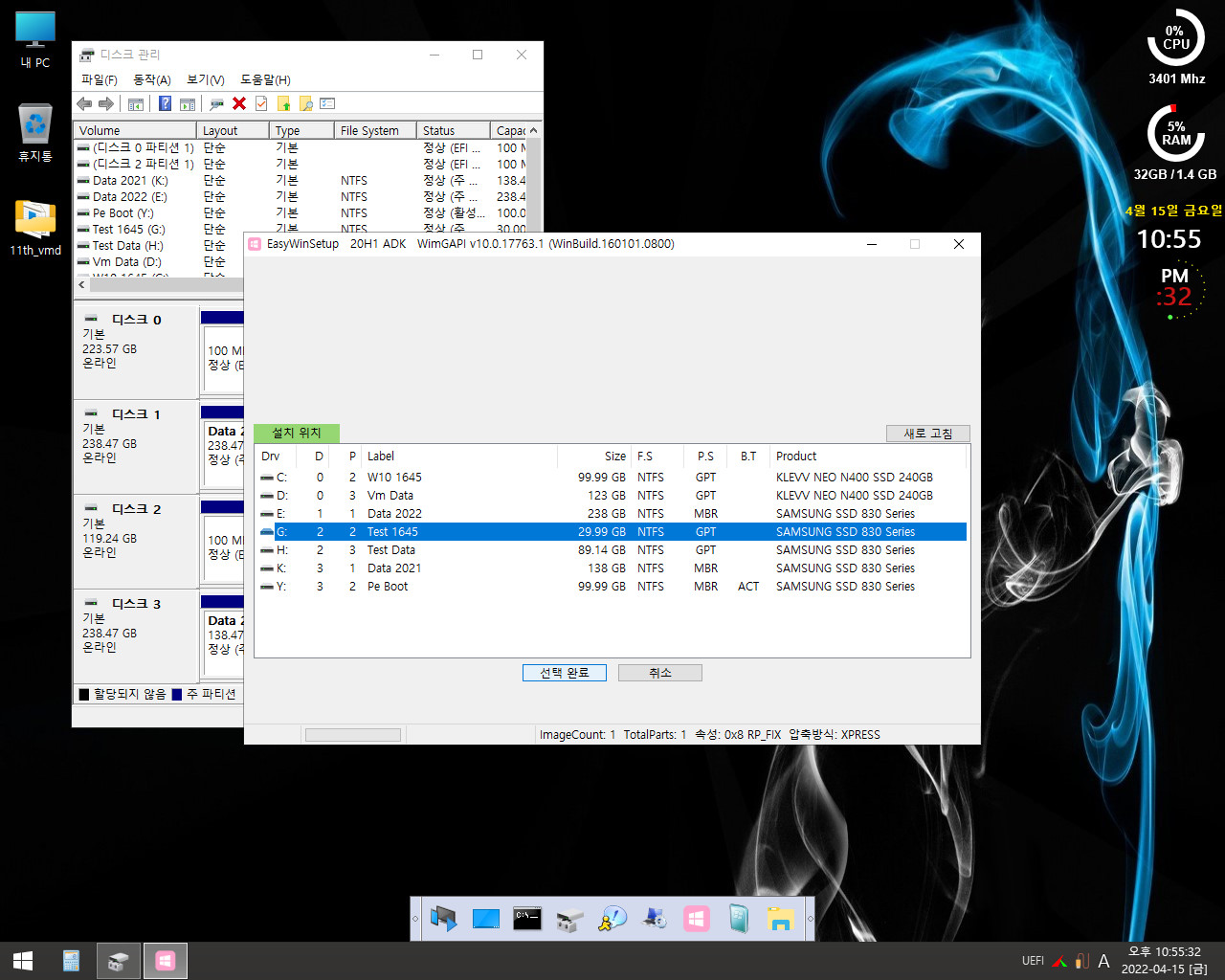This screenshot has height=980, width=1225.
Task: Open the 내 PC desktop icon
Action: point(35,40)
